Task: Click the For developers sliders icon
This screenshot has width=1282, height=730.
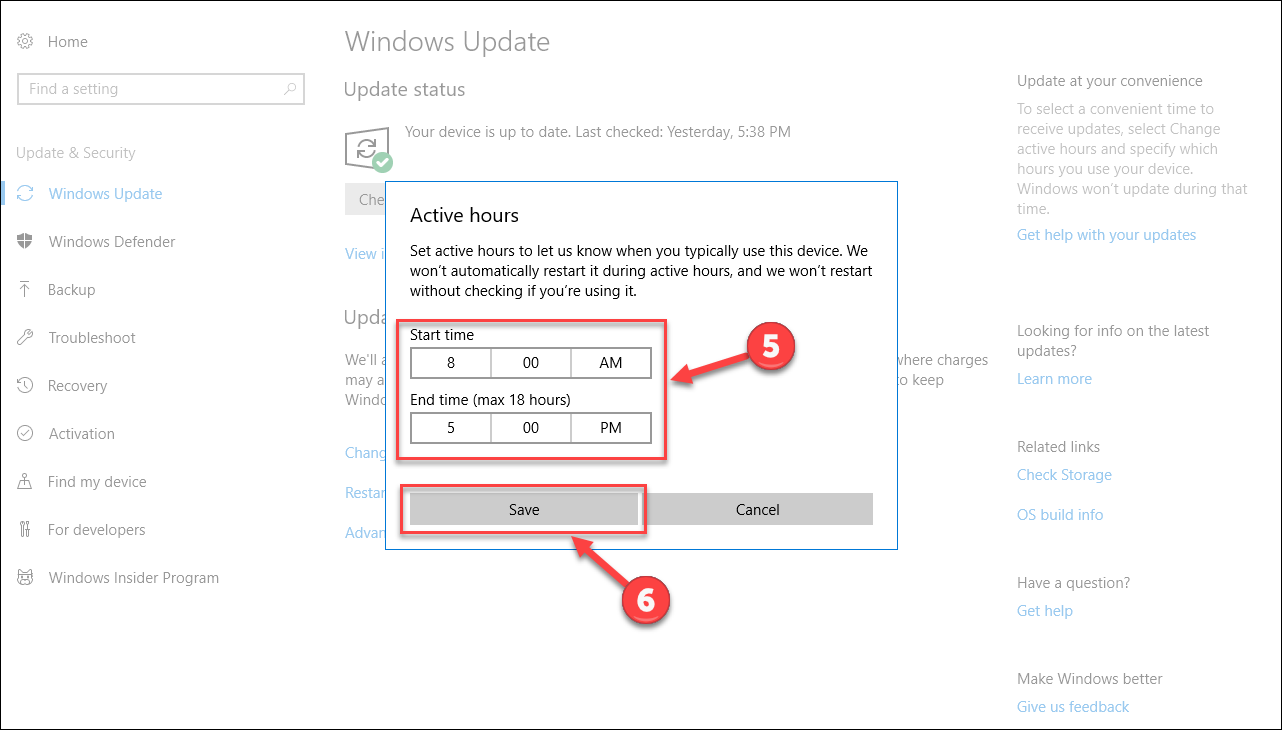Action: click(26, 530)
